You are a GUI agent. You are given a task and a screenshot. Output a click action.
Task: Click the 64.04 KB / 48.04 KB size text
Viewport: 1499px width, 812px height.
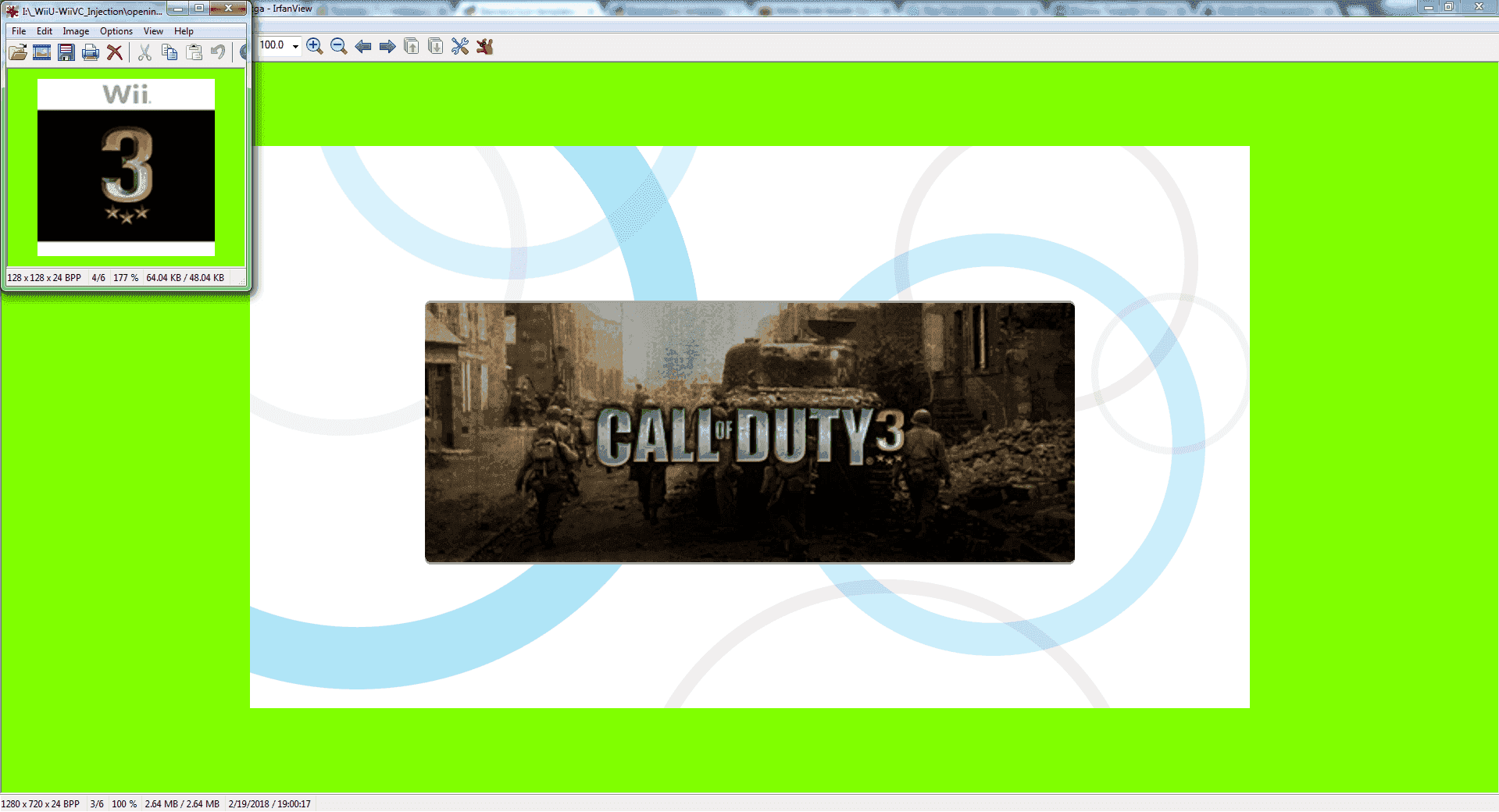pos(185,278)
